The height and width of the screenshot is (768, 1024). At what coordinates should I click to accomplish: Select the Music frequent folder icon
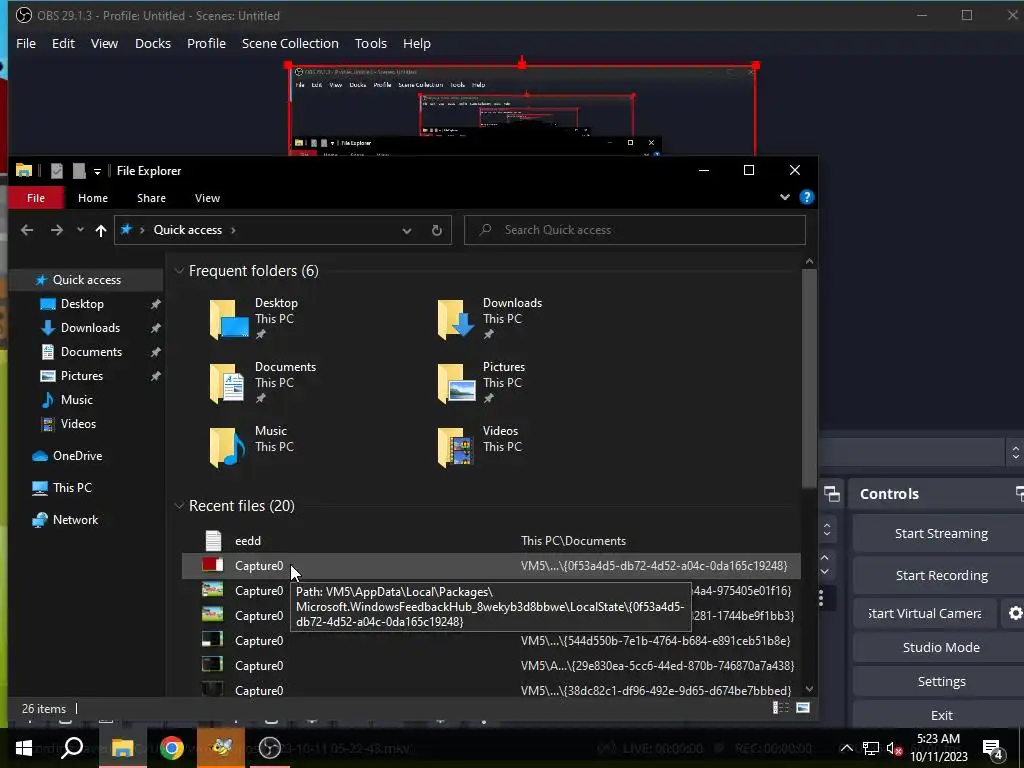click(x=227, y=447)
